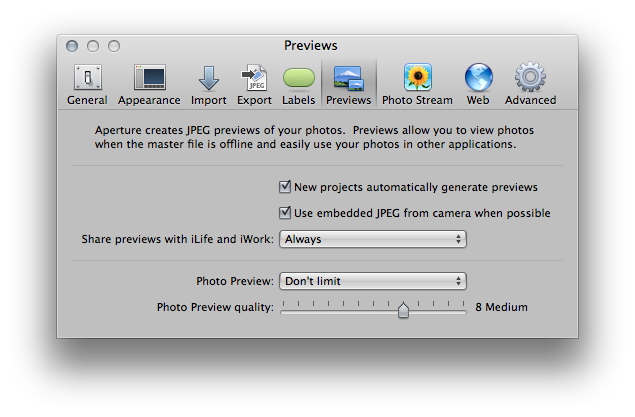Click the Advanced label text
The height and width of the screenshot is (417, 635).
tap(531, 100)
